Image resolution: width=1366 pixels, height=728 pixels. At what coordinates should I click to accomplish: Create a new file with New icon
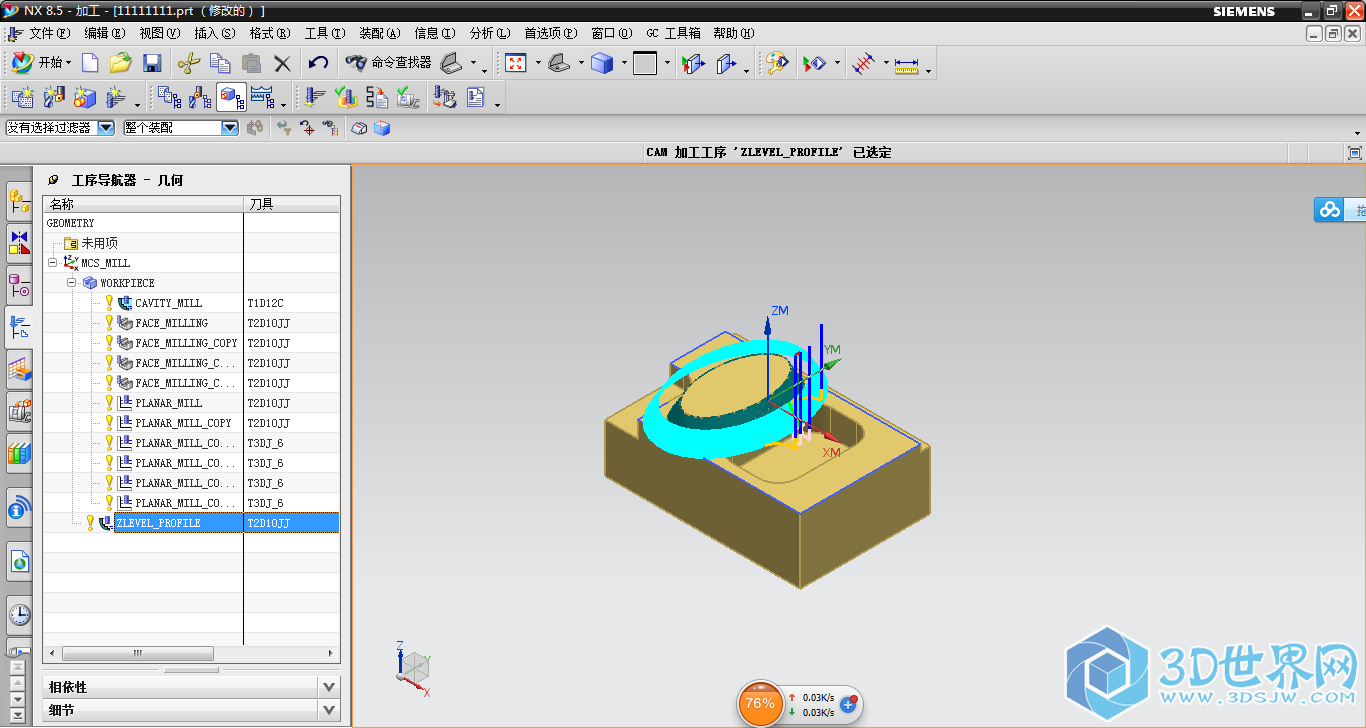90,63
